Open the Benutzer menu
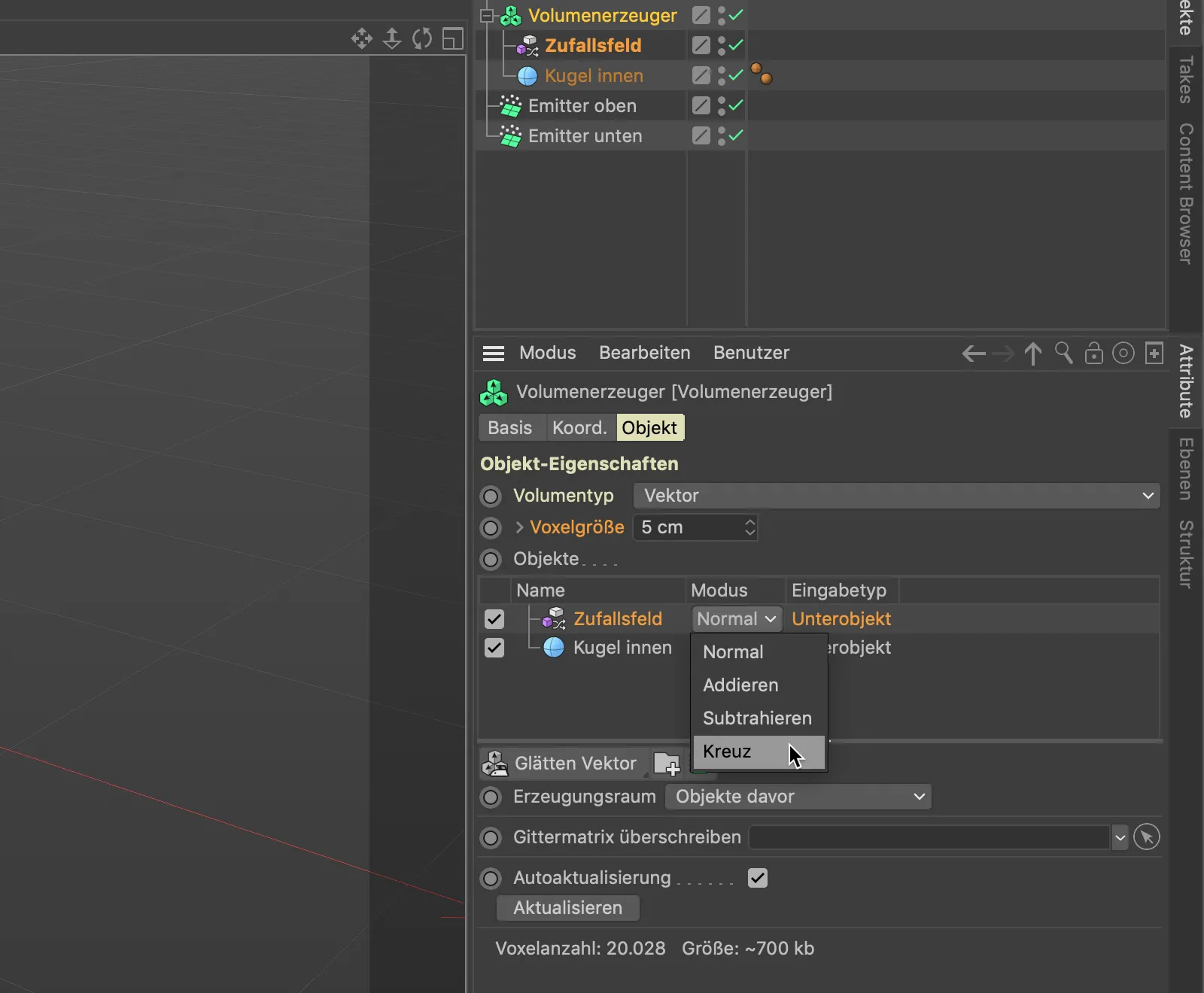1204x993 pixels. [x=752, y=353]
